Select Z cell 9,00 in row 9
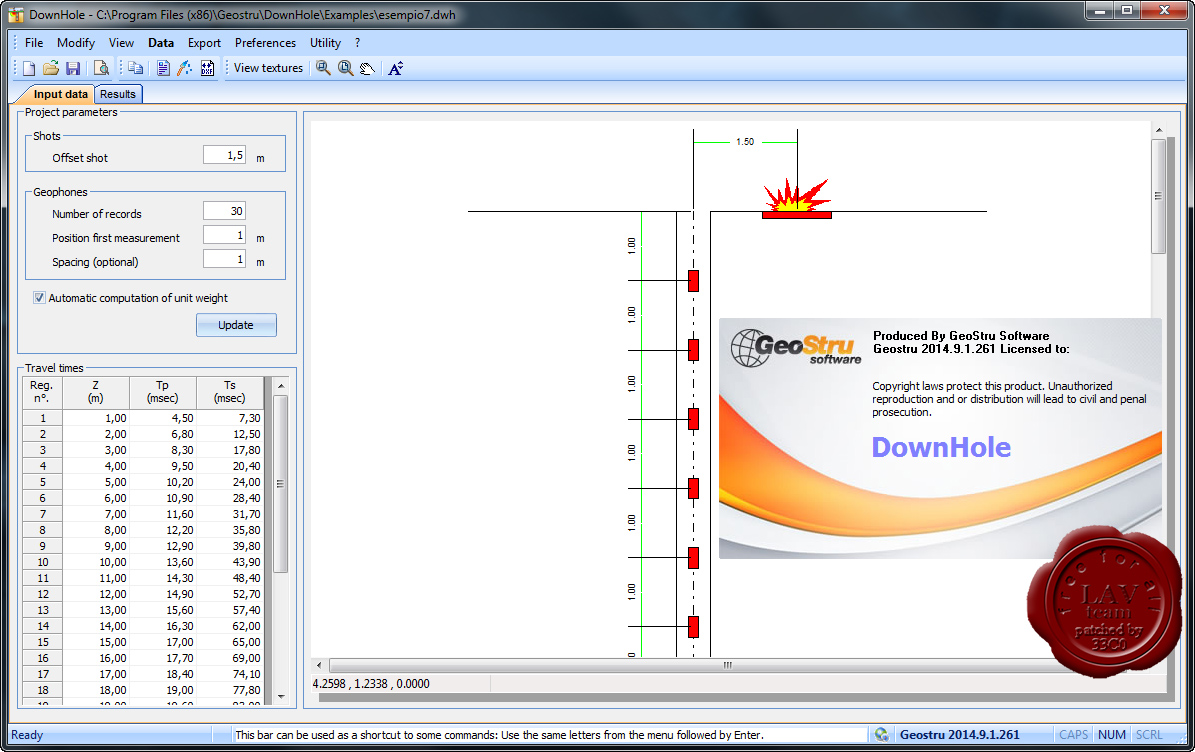The image size is (1195, 752). point(96,546)
